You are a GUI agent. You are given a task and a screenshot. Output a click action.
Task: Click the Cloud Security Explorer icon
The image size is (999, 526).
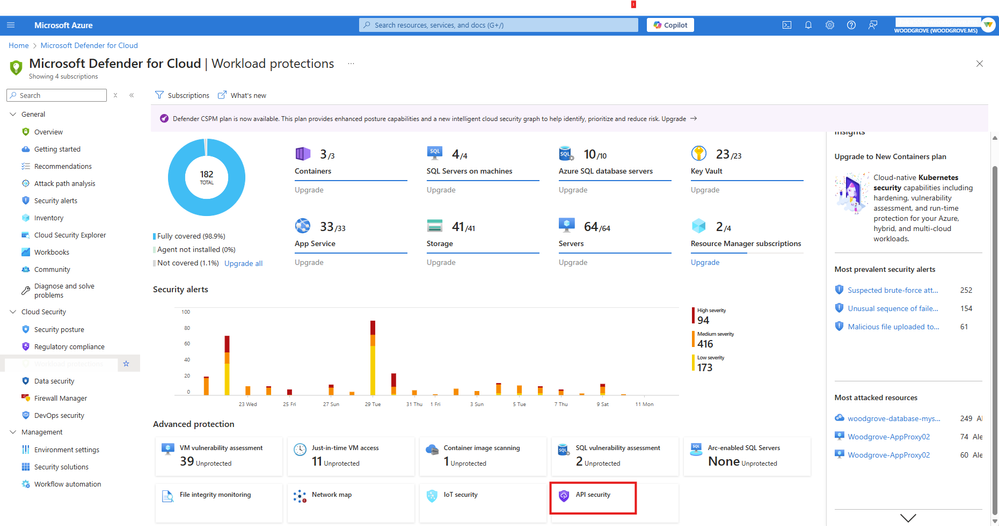coord(25,236)
